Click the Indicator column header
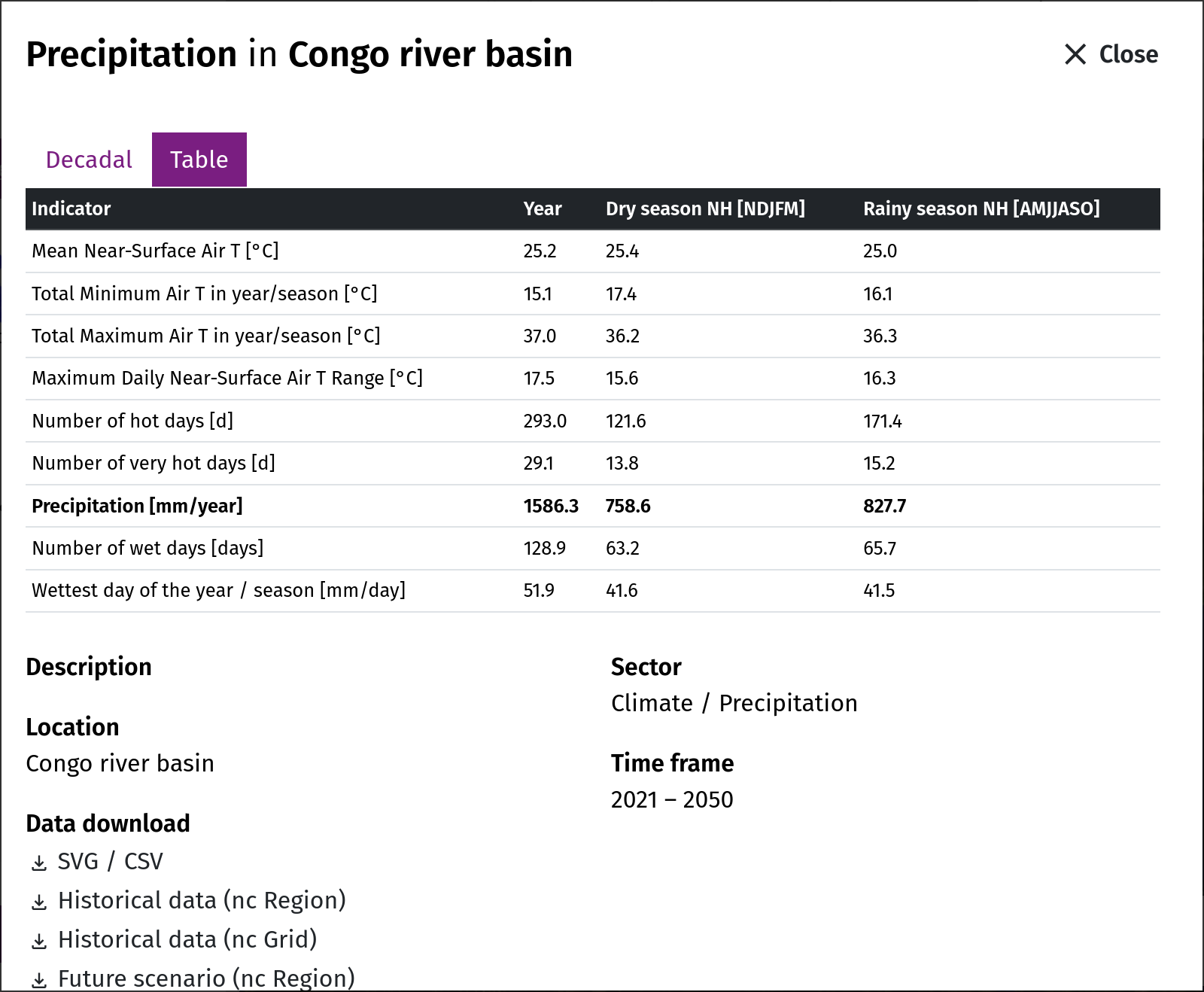Viewport: 1204px width, 992px height. pos(71,208)
